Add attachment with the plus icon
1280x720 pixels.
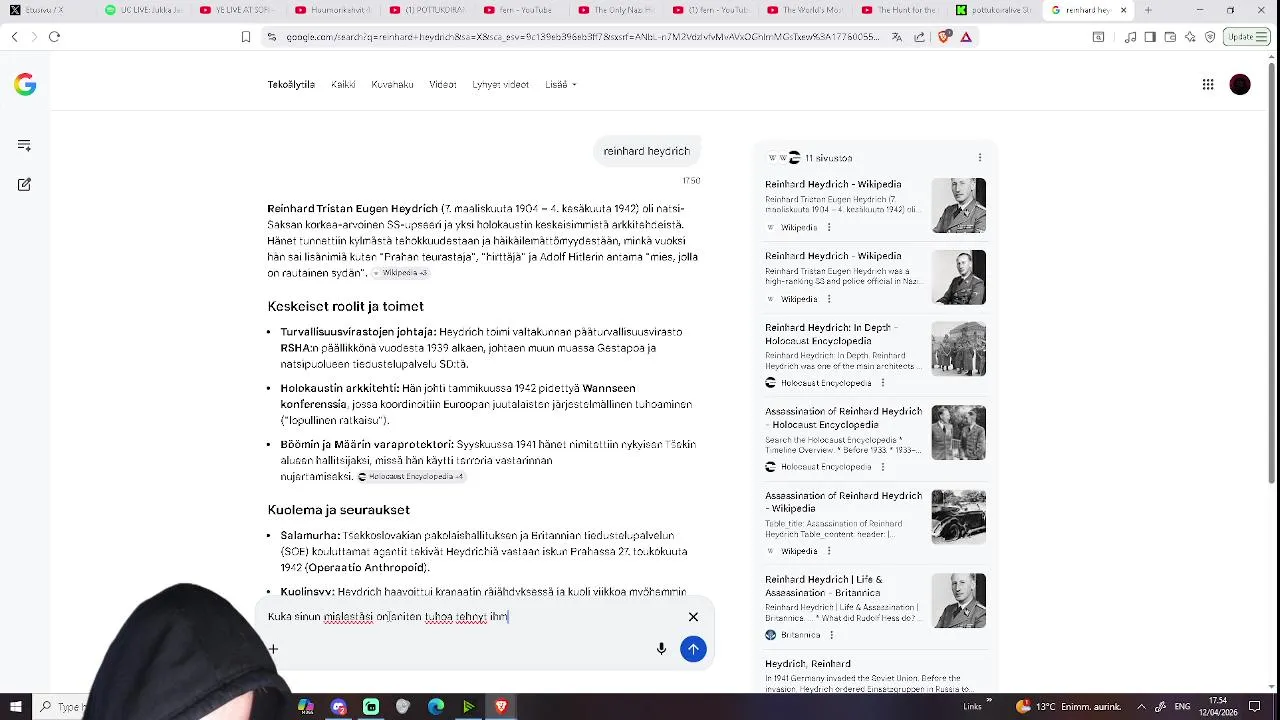(x=272, y=649)
